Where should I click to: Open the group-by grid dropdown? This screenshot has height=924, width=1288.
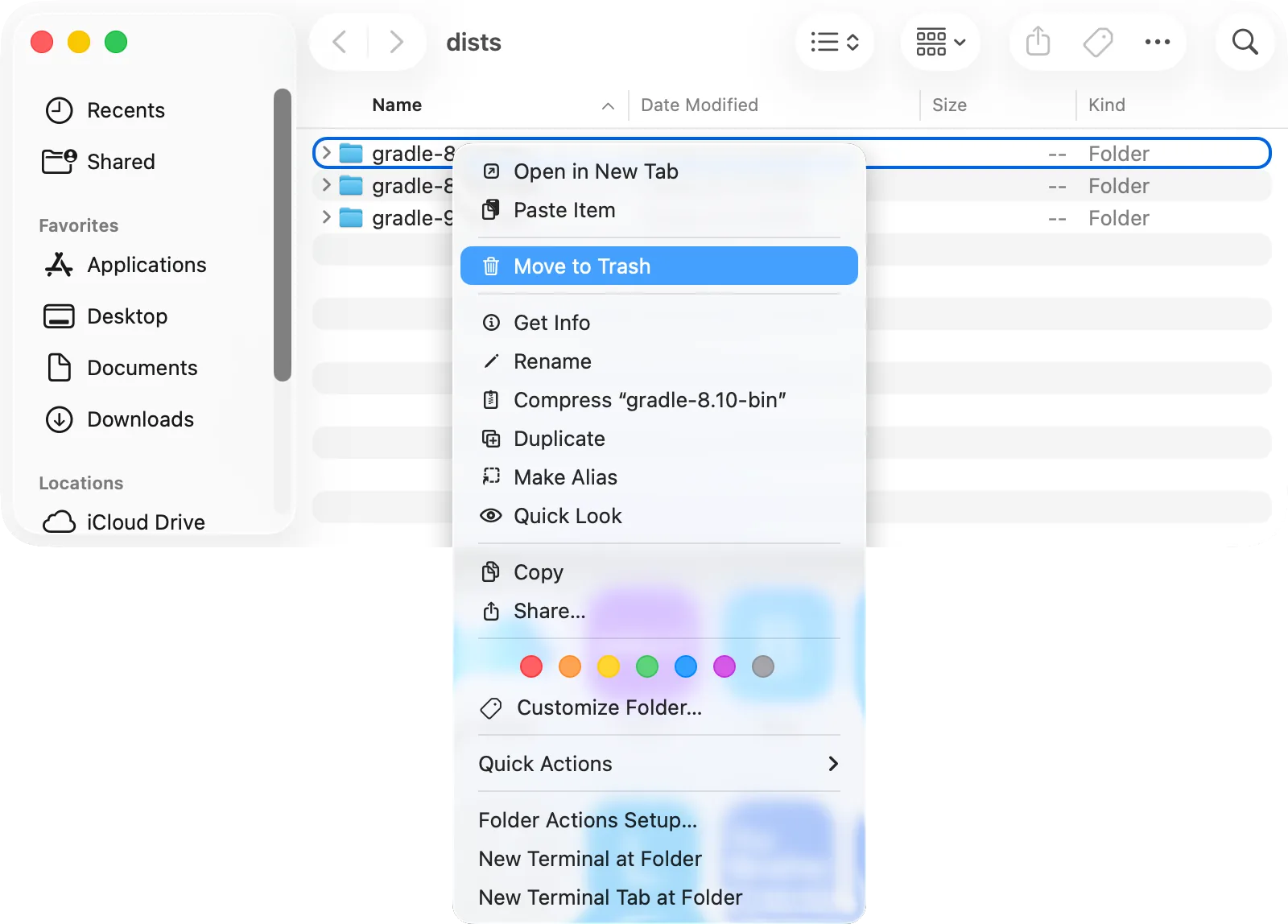pyautogui.click(x=940, y=42)
